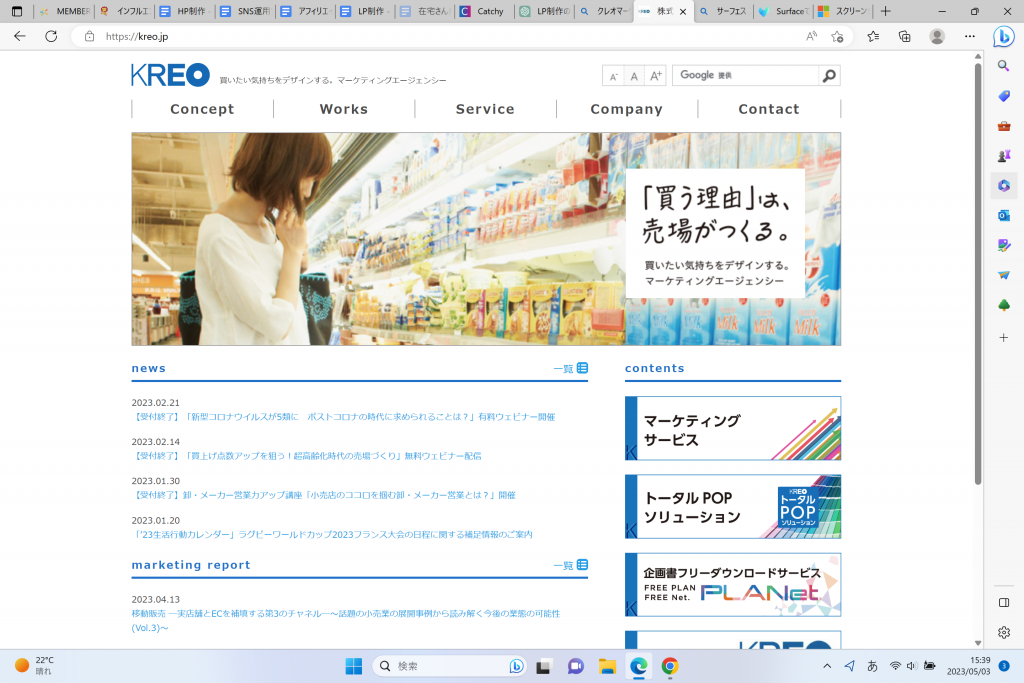1024x683 pixels.
Task: Click the トータルPOPソリューション banner
Action: point(732,507)
